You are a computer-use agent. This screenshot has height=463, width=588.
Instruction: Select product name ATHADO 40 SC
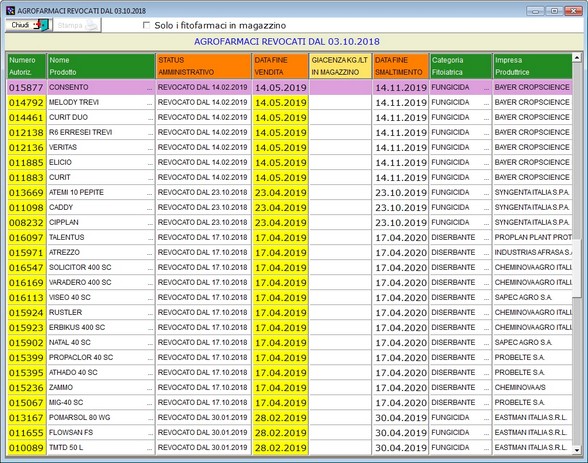coord(73,372)
